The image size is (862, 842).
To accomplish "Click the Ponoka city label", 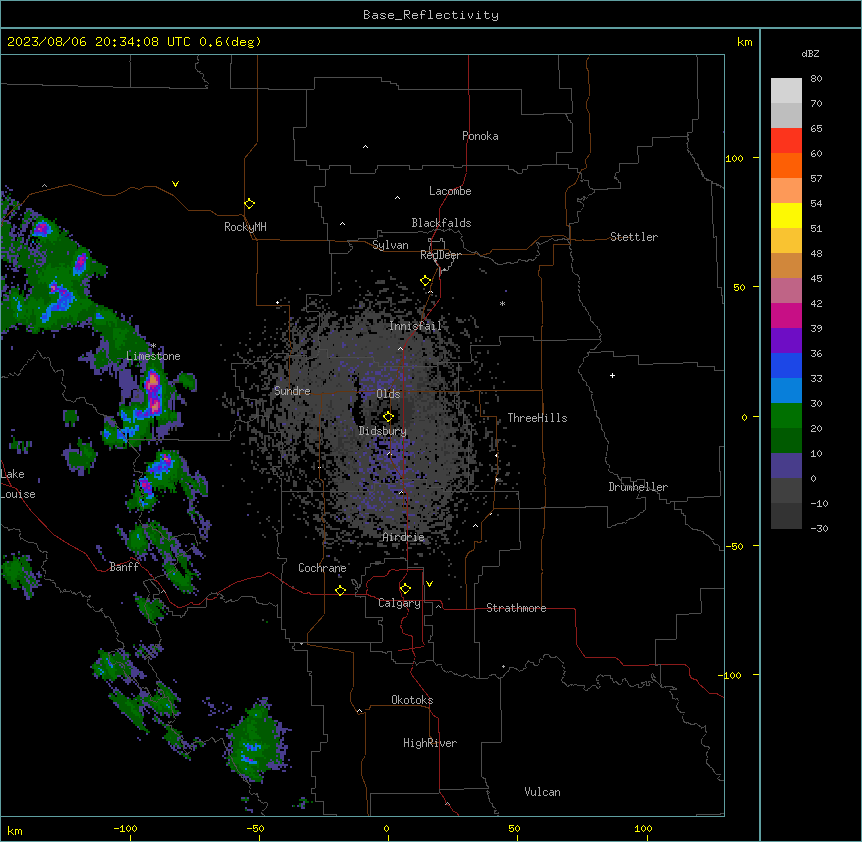I will coord(480,136).
